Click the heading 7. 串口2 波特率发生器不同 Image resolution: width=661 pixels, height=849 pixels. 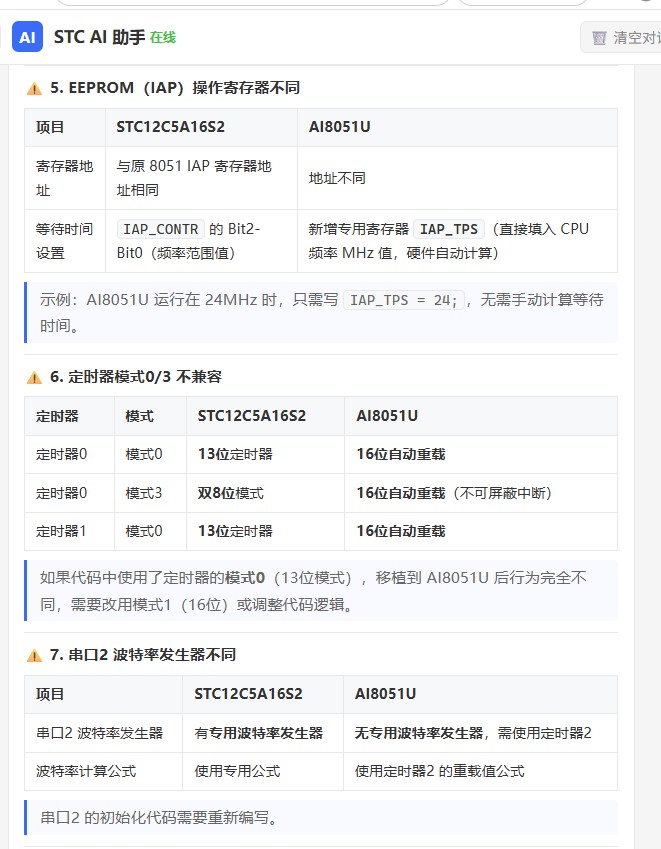(x=143, y=655)
